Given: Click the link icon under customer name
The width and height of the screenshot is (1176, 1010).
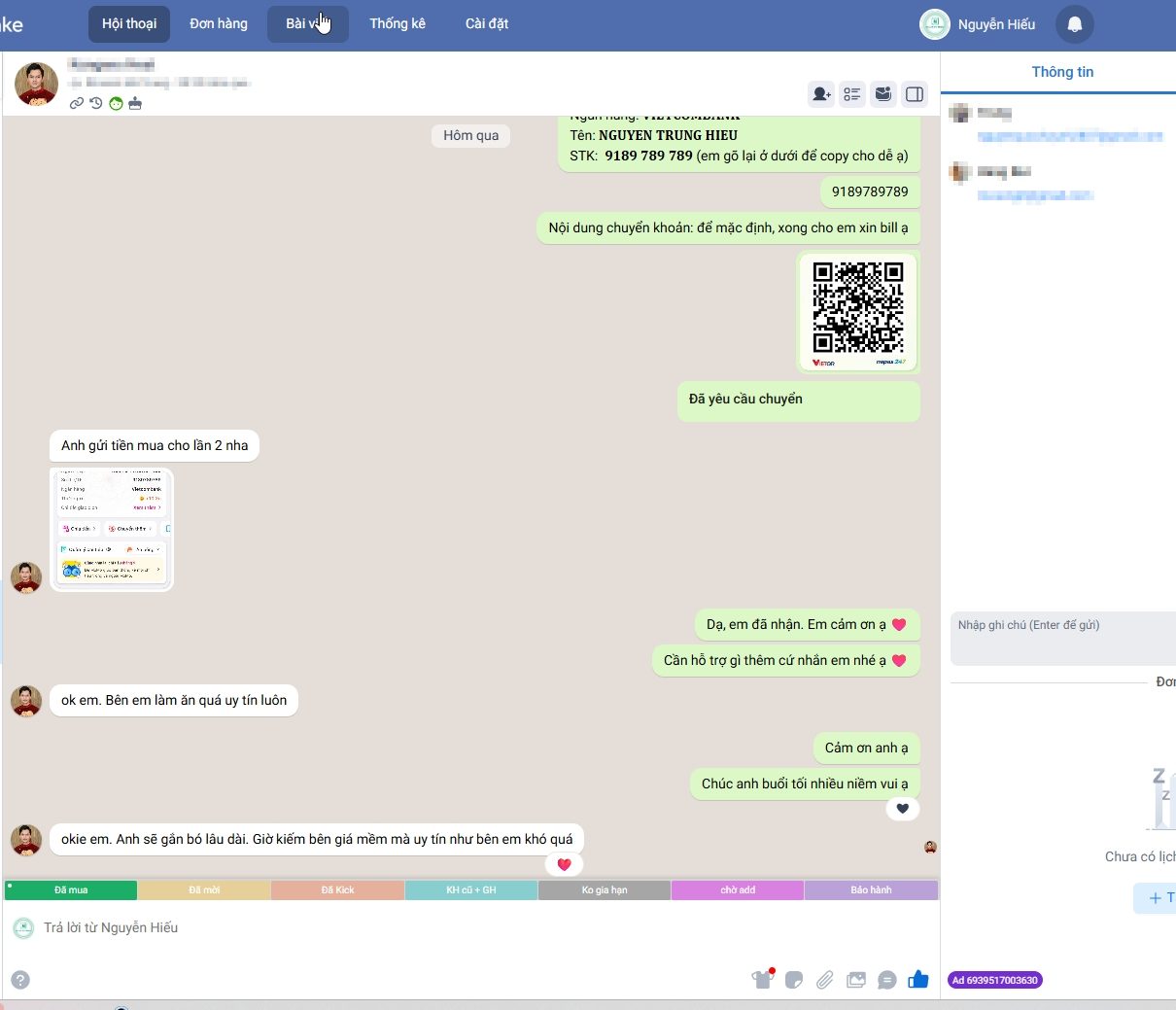Looking at the screenshot, I should 77,103.
